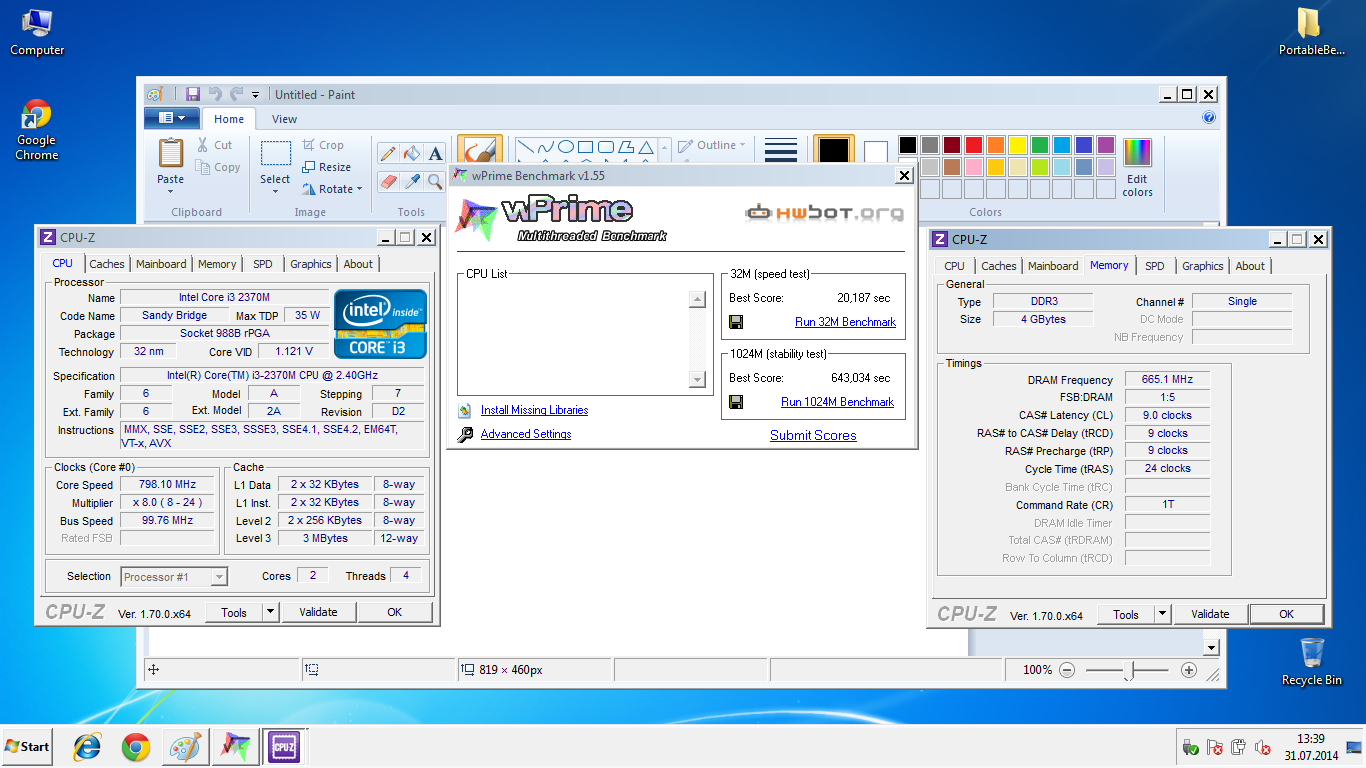
Task: Open the CPU tab in right CPU-Z window
Action: point(955,266)
